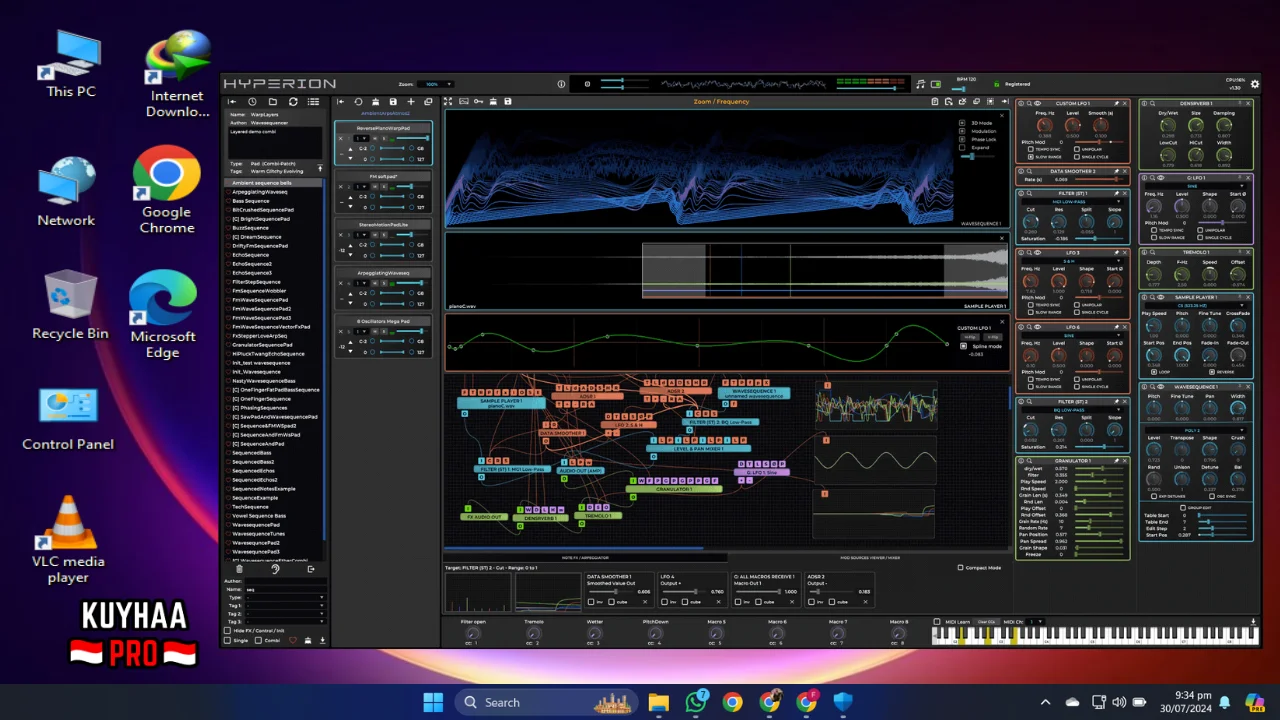The width and height of the screenshot is (1280, 720).
Task: Open MG1 Low-Pass filter type dropdown
Action: click(1072, 202)
